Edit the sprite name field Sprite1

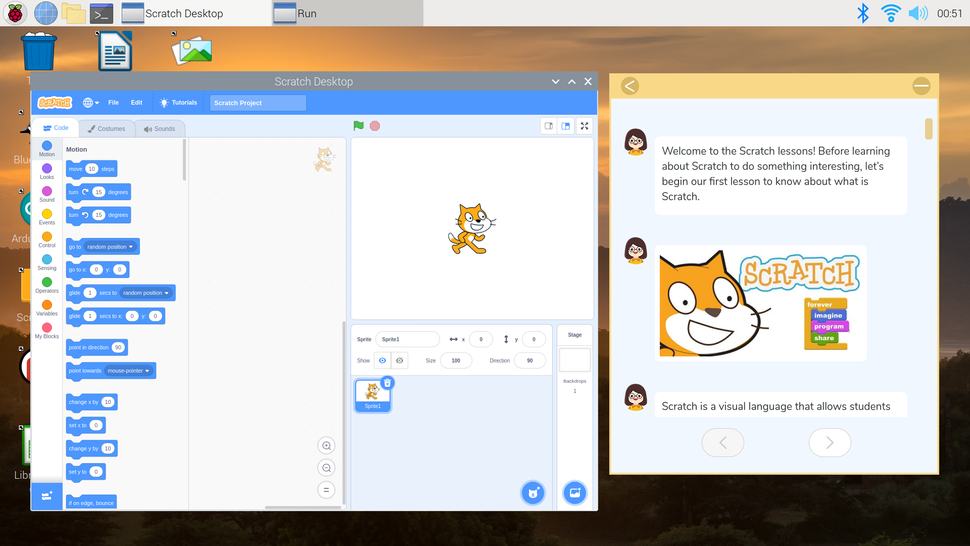(x=407, y=339)
